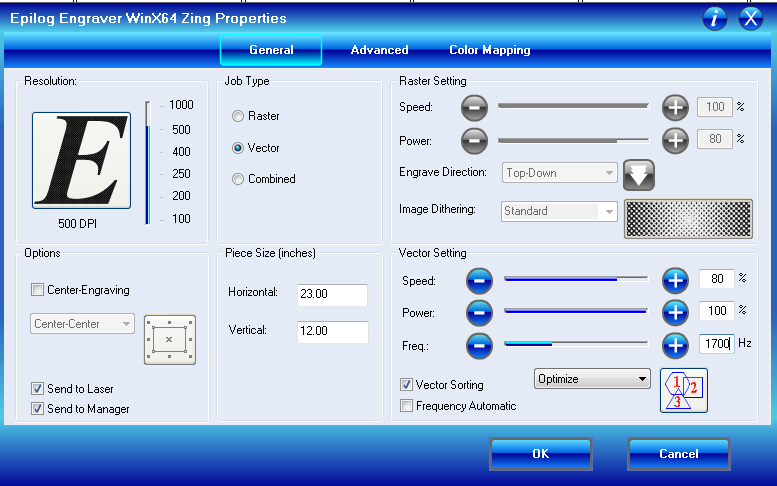
Task: Switch to the Color Mapping tab
Action: click(x=490, y=50)
